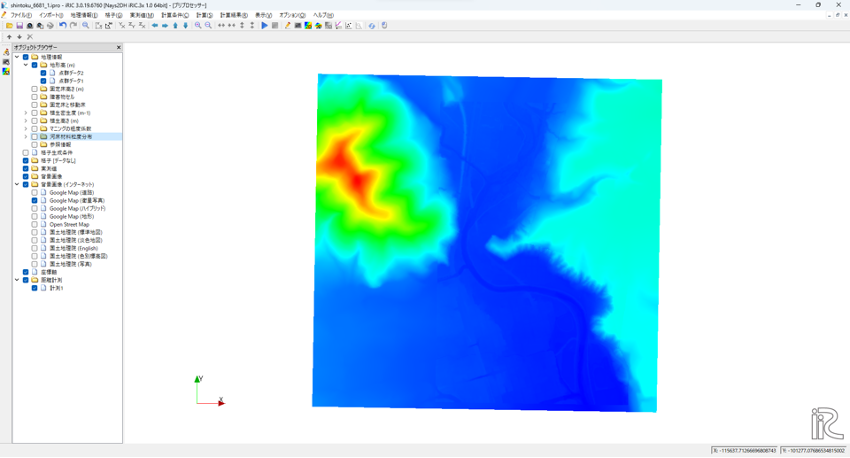Check the 固定床高さ (m) checkbox
Screen dimensions: 850x458
coord(35,89)
